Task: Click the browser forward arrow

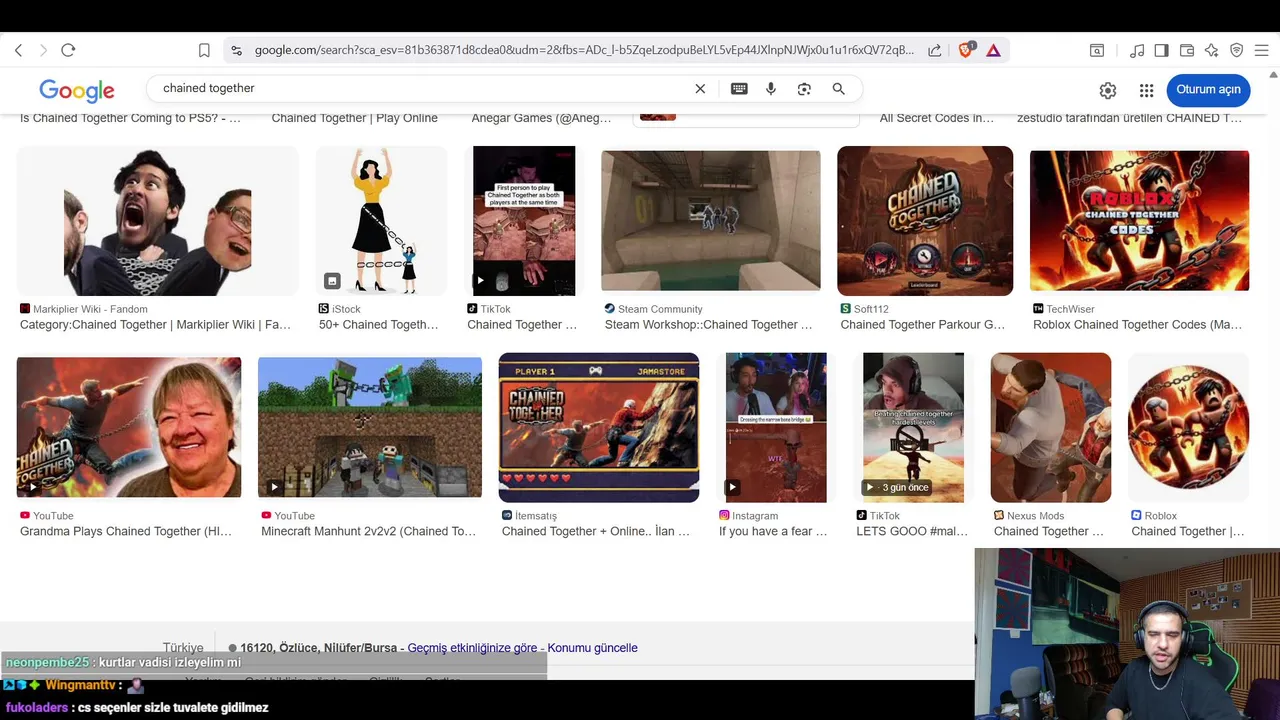Action: [x=43, y=50]
